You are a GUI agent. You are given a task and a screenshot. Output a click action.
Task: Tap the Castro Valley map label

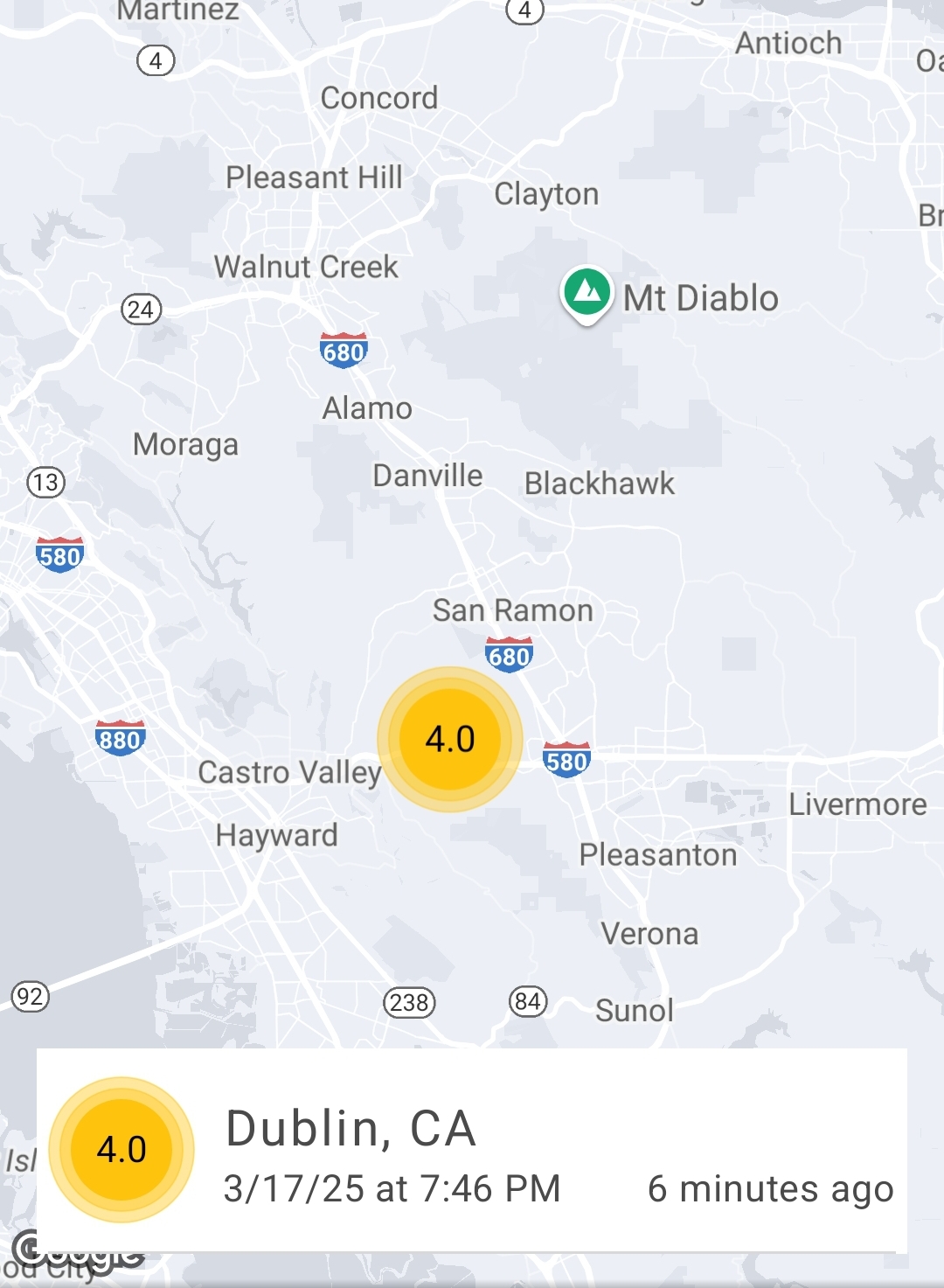289,773
